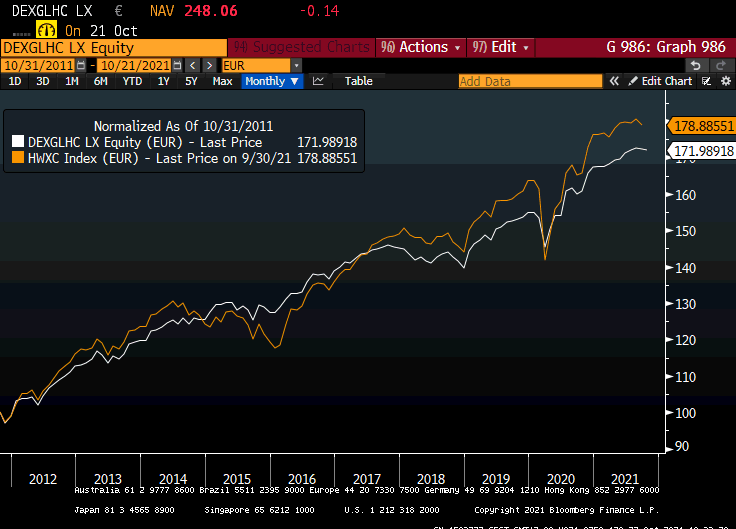The width and height of the screenshot is (736, 529).
Task: Open the end date calendar picker
Action: click(177, 66)
